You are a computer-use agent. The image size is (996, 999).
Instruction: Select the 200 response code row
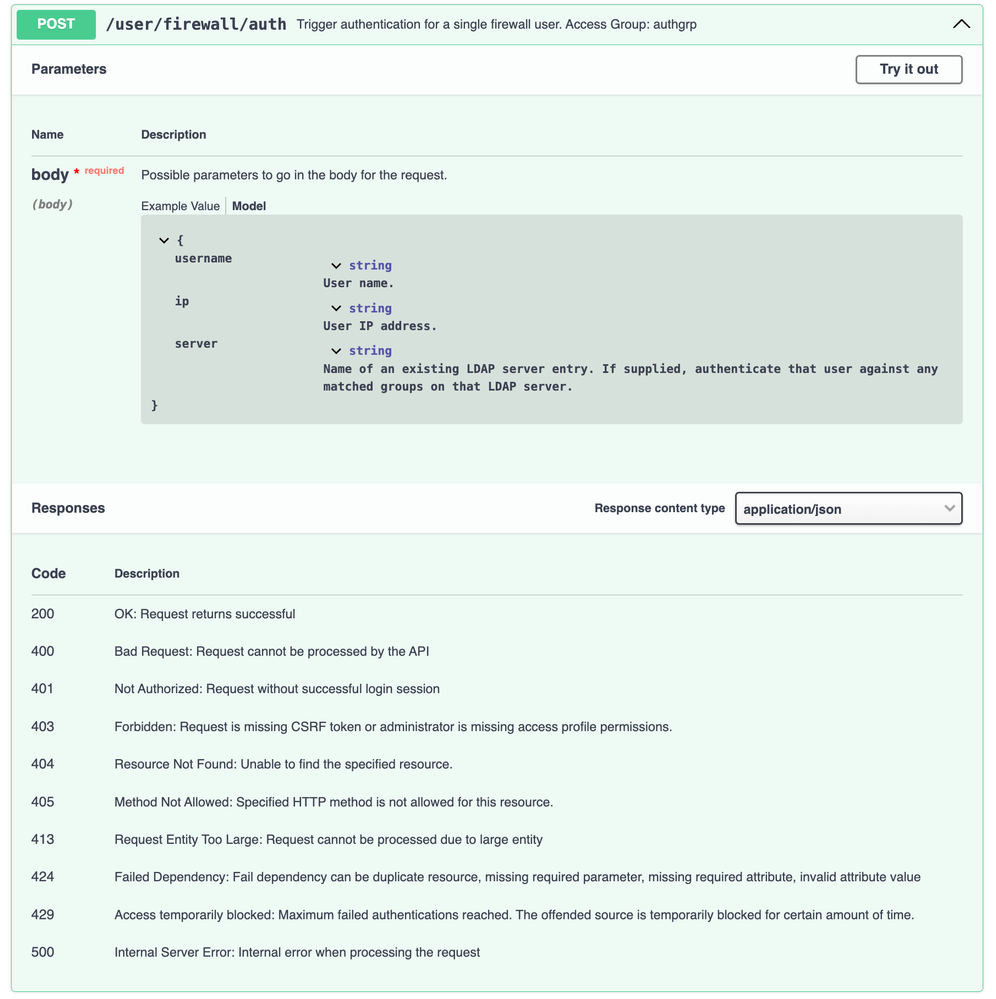click(x=43, y=614)
